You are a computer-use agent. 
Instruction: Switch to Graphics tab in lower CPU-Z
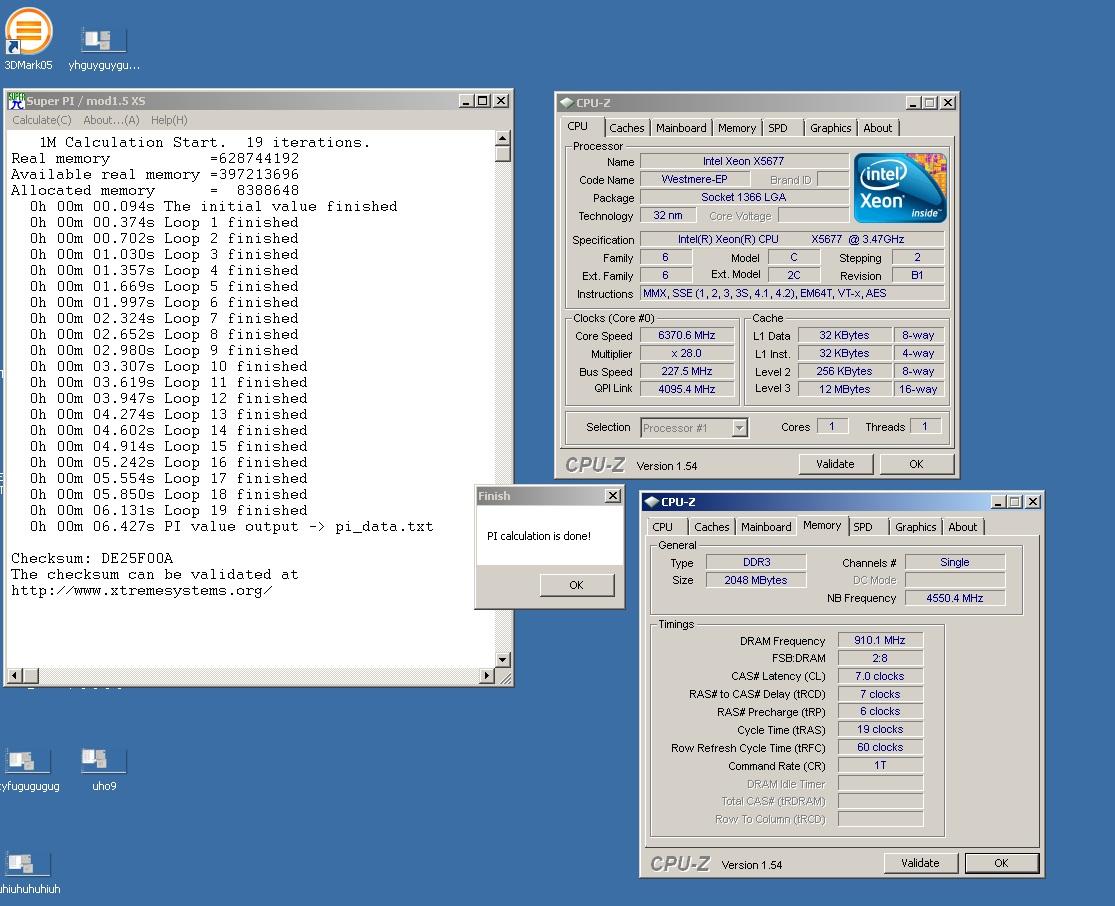coord(915,527)
